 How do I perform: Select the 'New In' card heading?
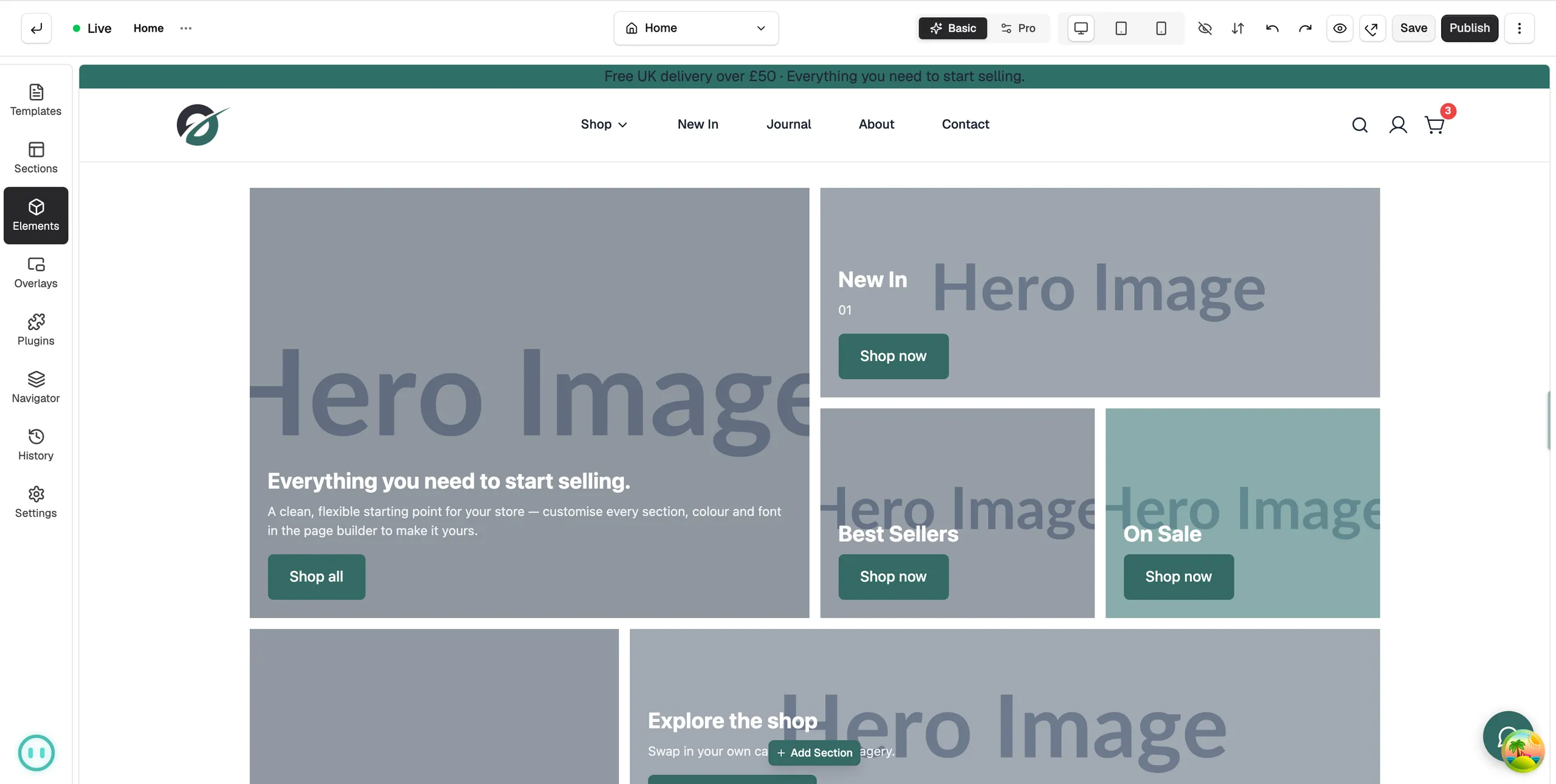click(872, 280)
